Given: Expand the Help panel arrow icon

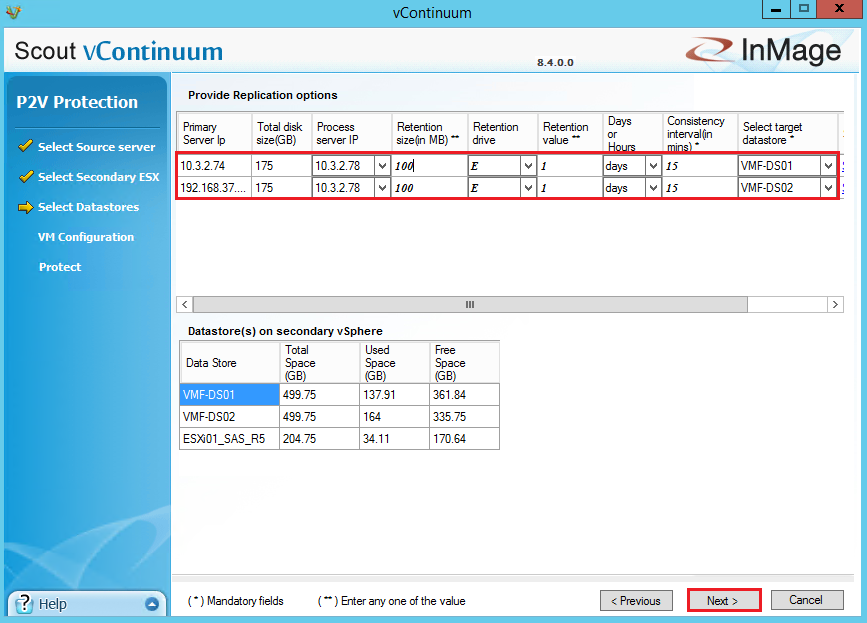Looking at the screenshot, I should tap(151, 604).
